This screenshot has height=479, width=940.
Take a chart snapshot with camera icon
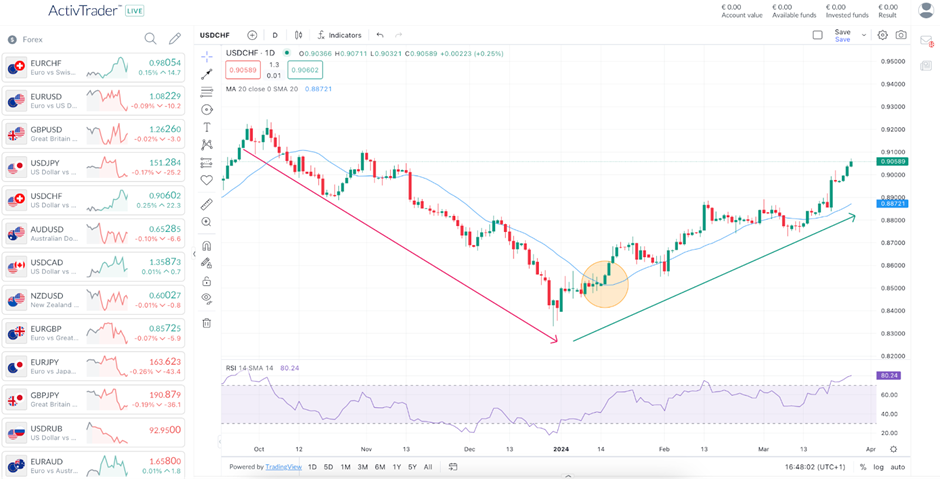point(901,35)
